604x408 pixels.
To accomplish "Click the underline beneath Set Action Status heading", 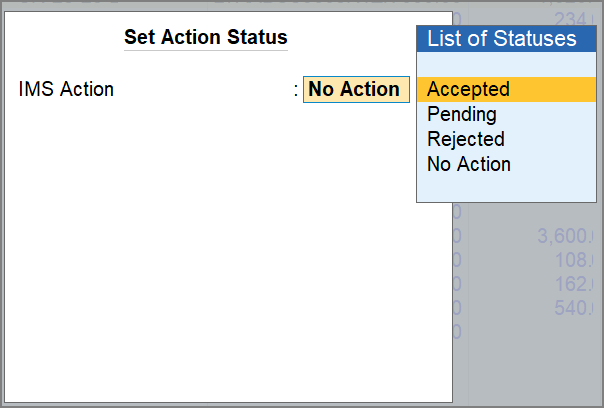I will (x=206, y=50).
